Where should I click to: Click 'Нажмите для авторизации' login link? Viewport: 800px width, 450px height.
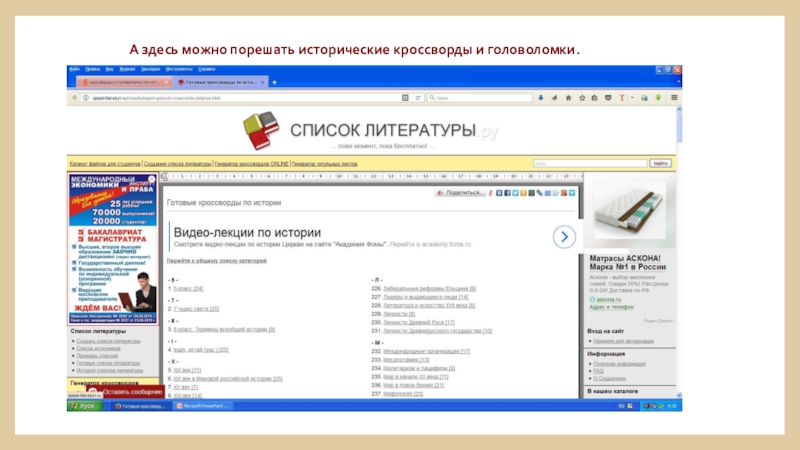(623, 341)
